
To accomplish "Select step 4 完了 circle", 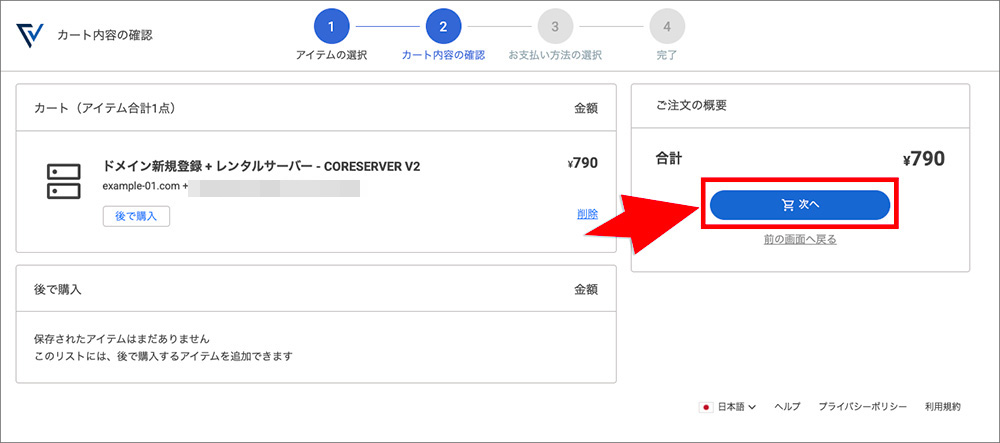I will click(667, 27).
